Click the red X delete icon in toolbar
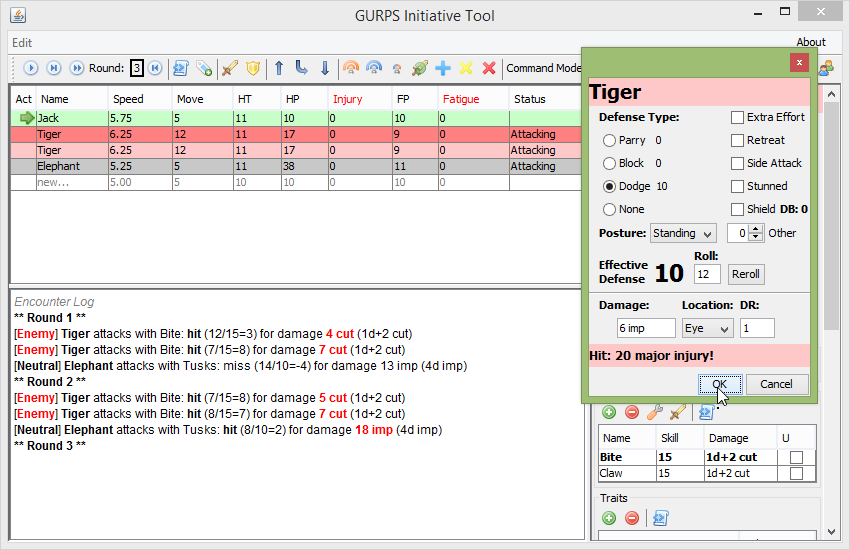Screen dimensions: 850x550 coord(489,68)
